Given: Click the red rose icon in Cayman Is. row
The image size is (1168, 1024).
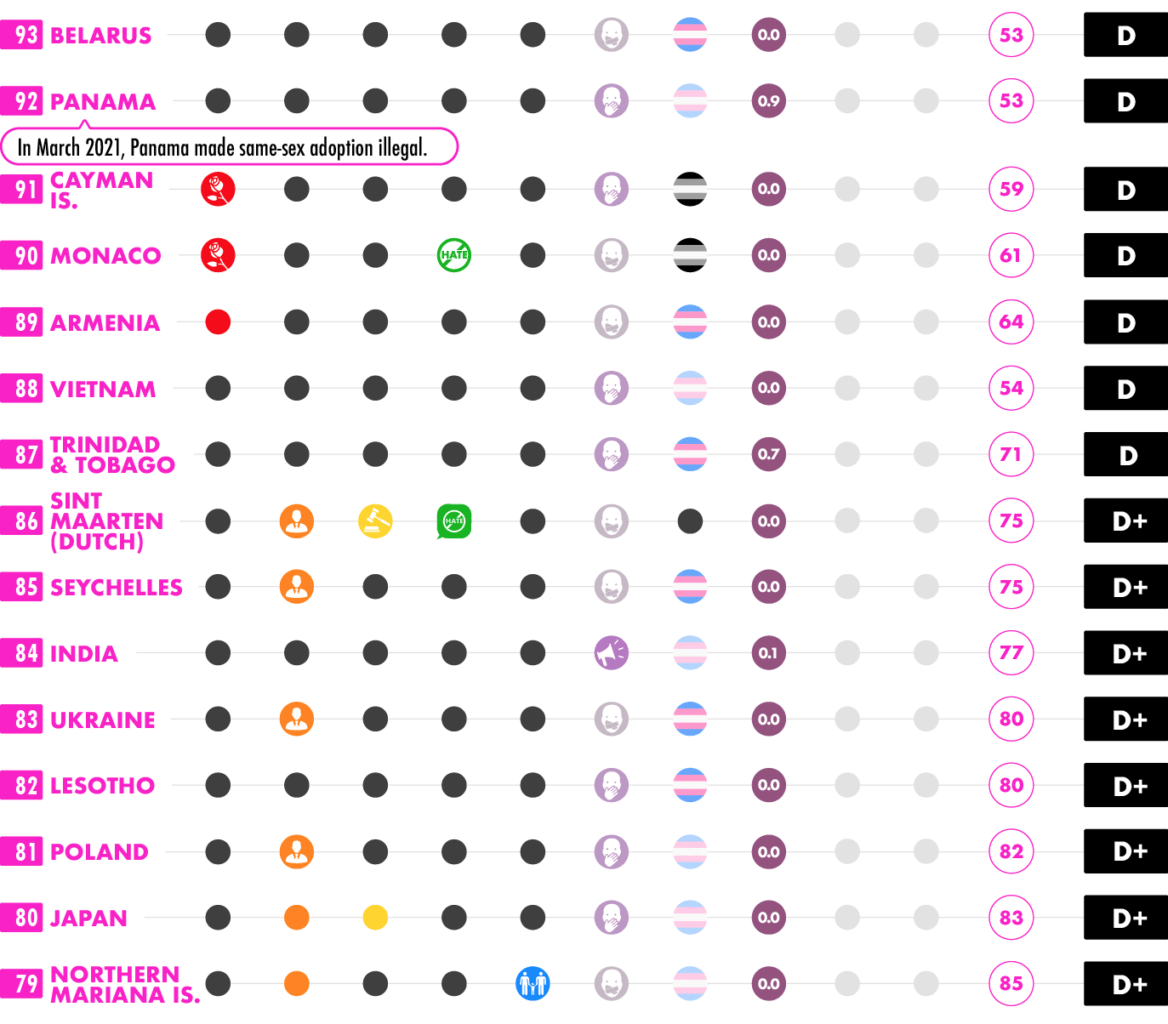Looking at the screenshot, I should (x=218, y=189).
